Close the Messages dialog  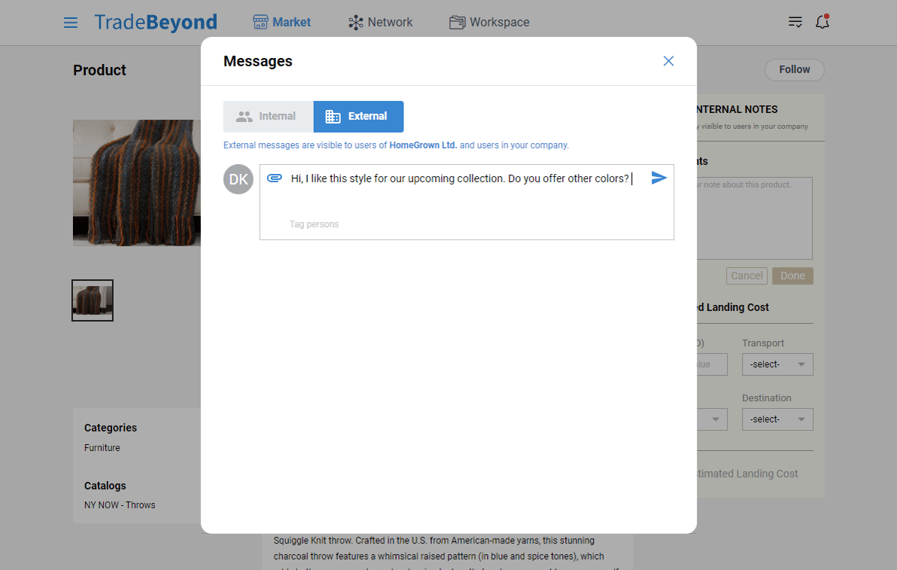668,61
